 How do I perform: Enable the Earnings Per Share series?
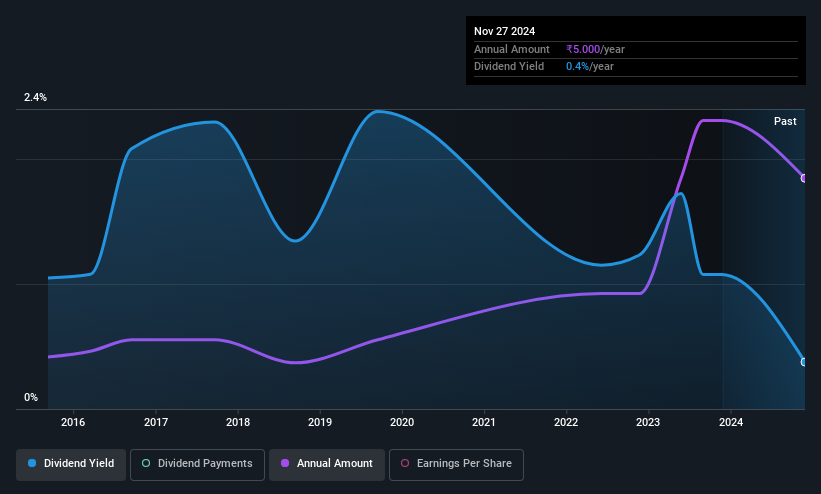456,464
